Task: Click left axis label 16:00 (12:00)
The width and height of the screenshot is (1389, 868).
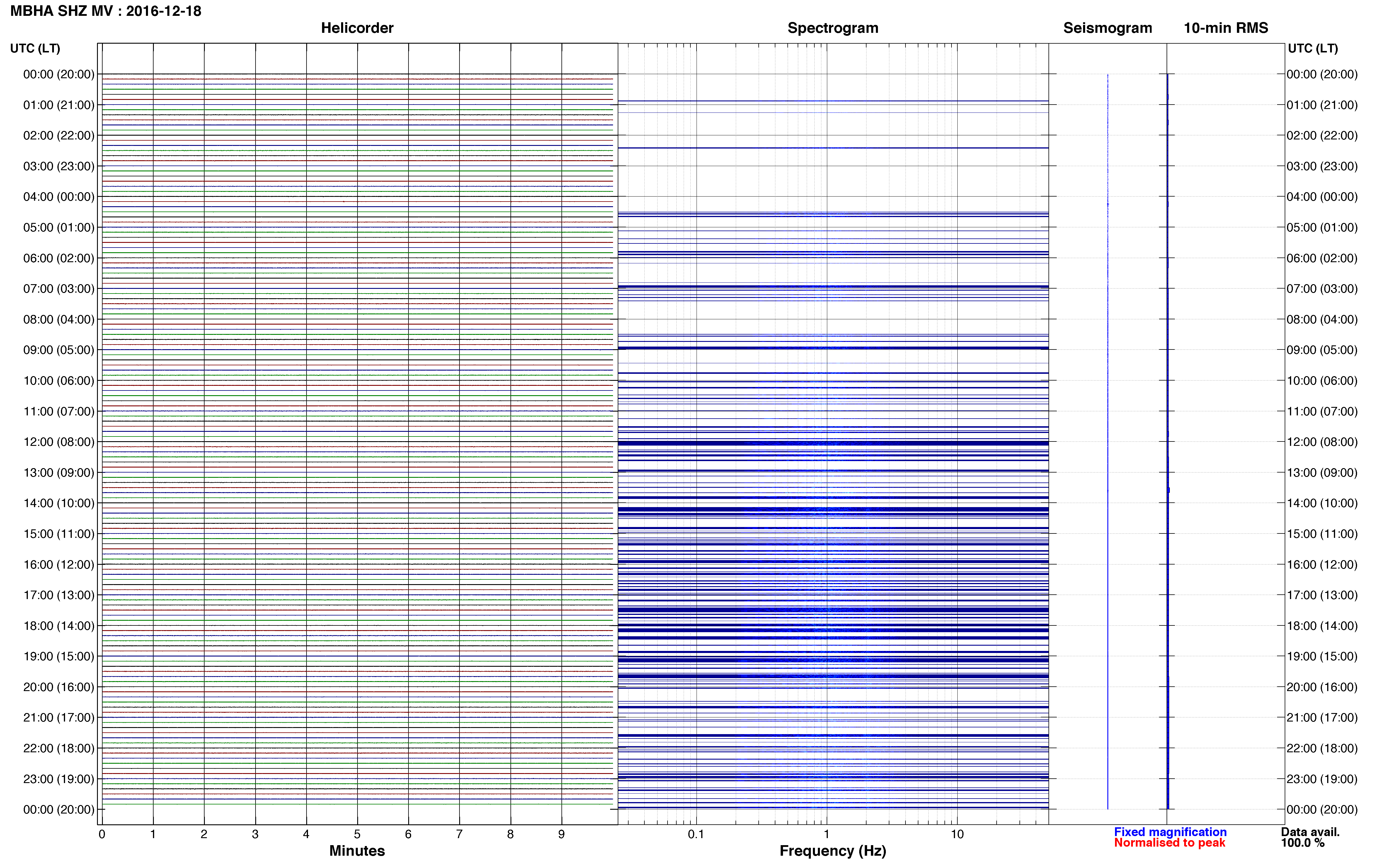Action: tap(59, 564)
